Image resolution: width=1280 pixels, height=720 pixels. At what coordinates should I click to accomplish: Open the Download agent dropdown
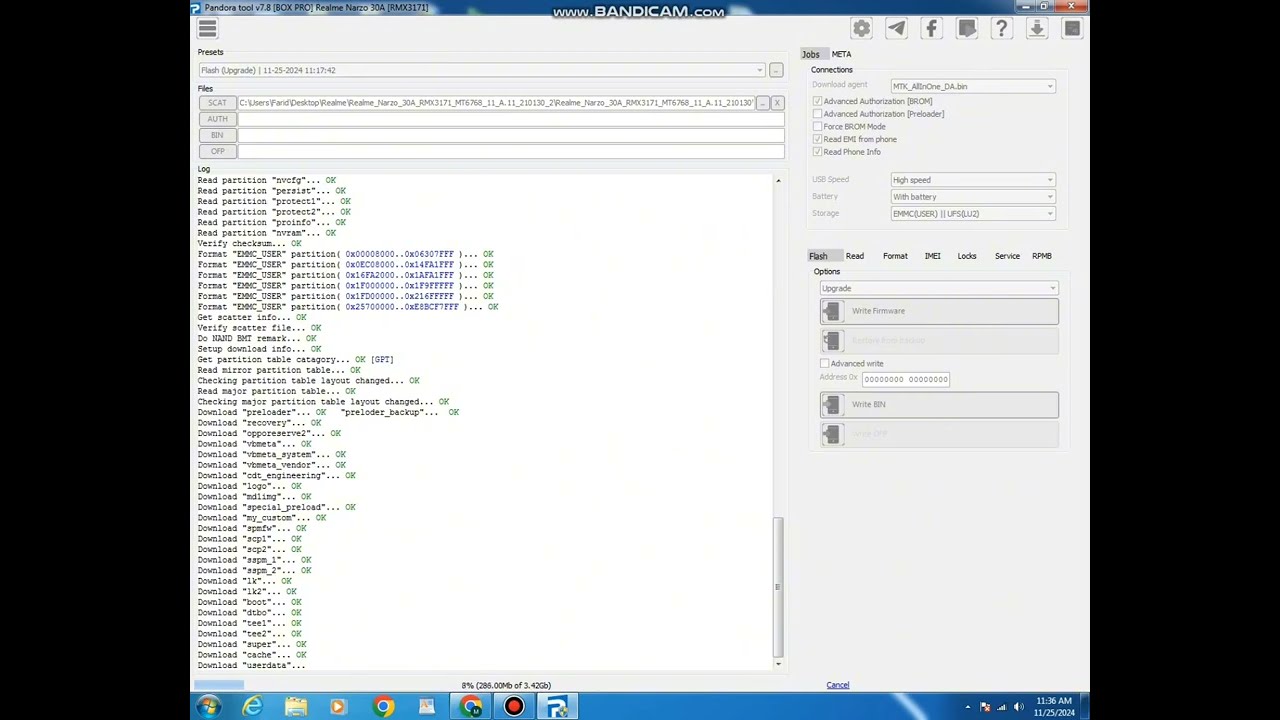(x=973, y=86)
